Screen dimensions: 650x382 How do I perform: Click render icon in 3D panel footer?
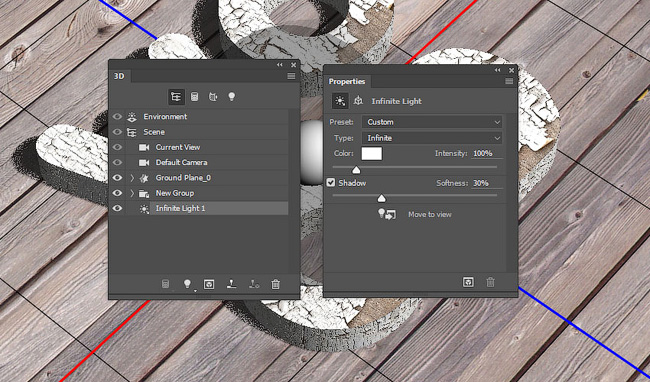pyautogui.click(x=209, y=284)
